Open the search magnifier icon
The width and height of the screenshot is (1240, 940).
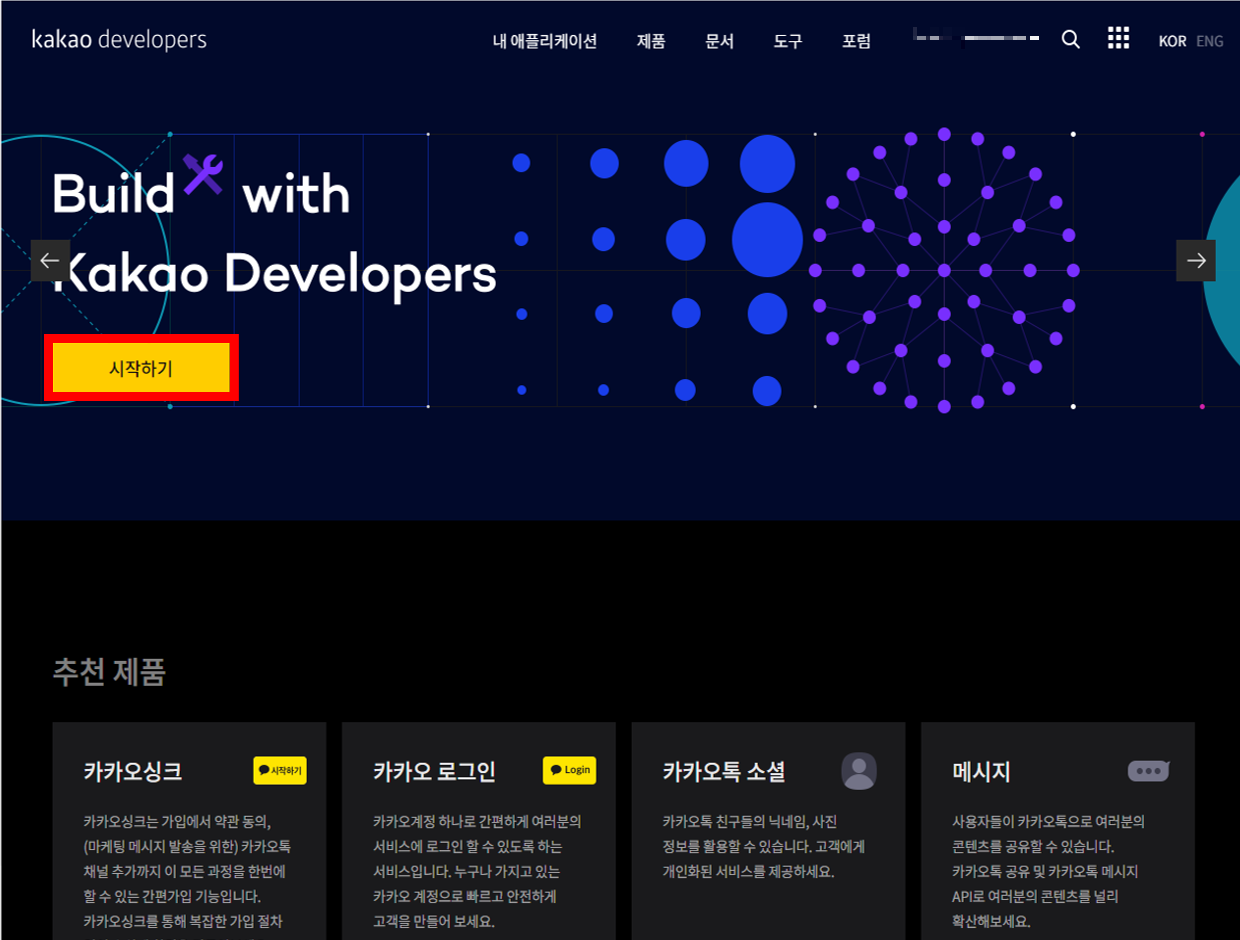point(1070,40)
